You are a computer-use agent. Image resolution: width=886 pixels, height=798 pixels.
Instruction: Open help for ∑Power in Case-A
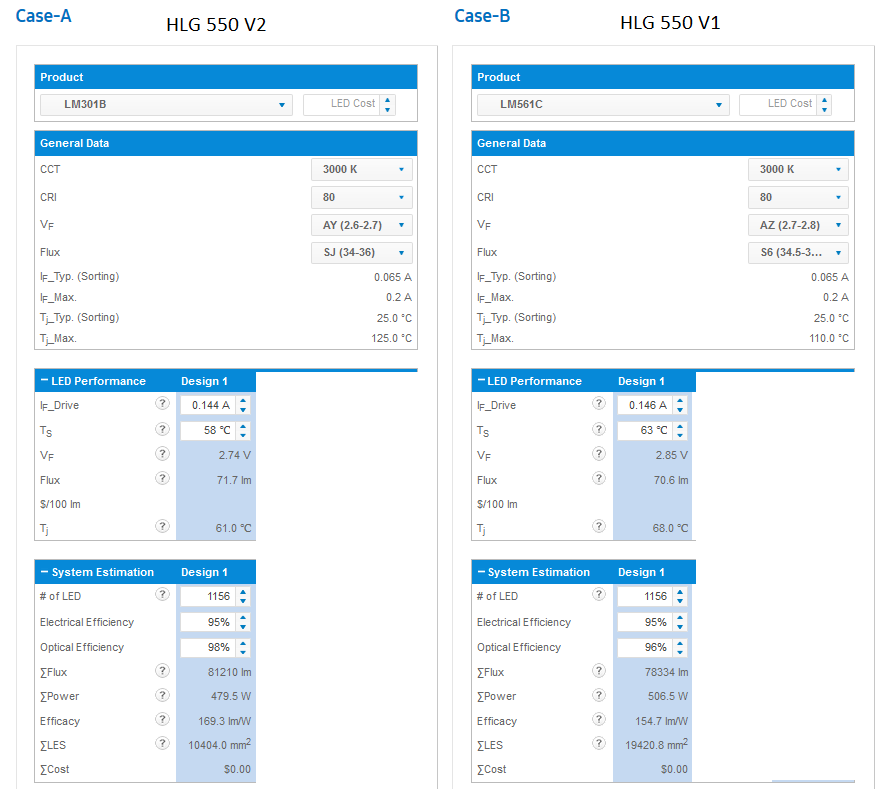(x=162, y=695)
